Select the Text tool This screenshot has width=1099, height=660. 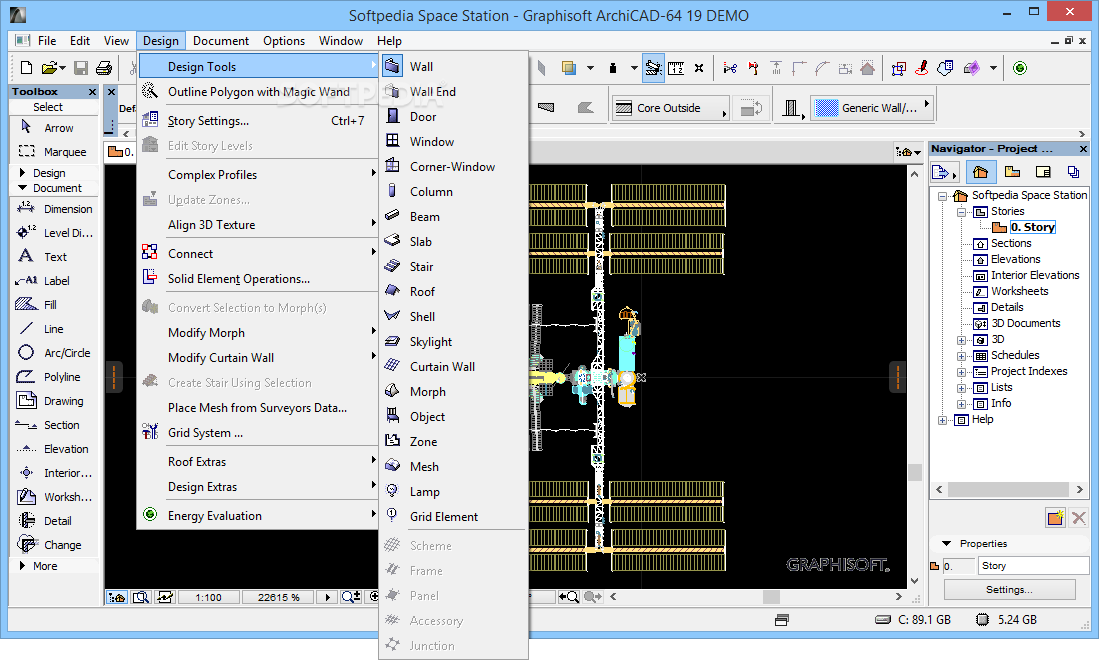(x=53, y=256)
